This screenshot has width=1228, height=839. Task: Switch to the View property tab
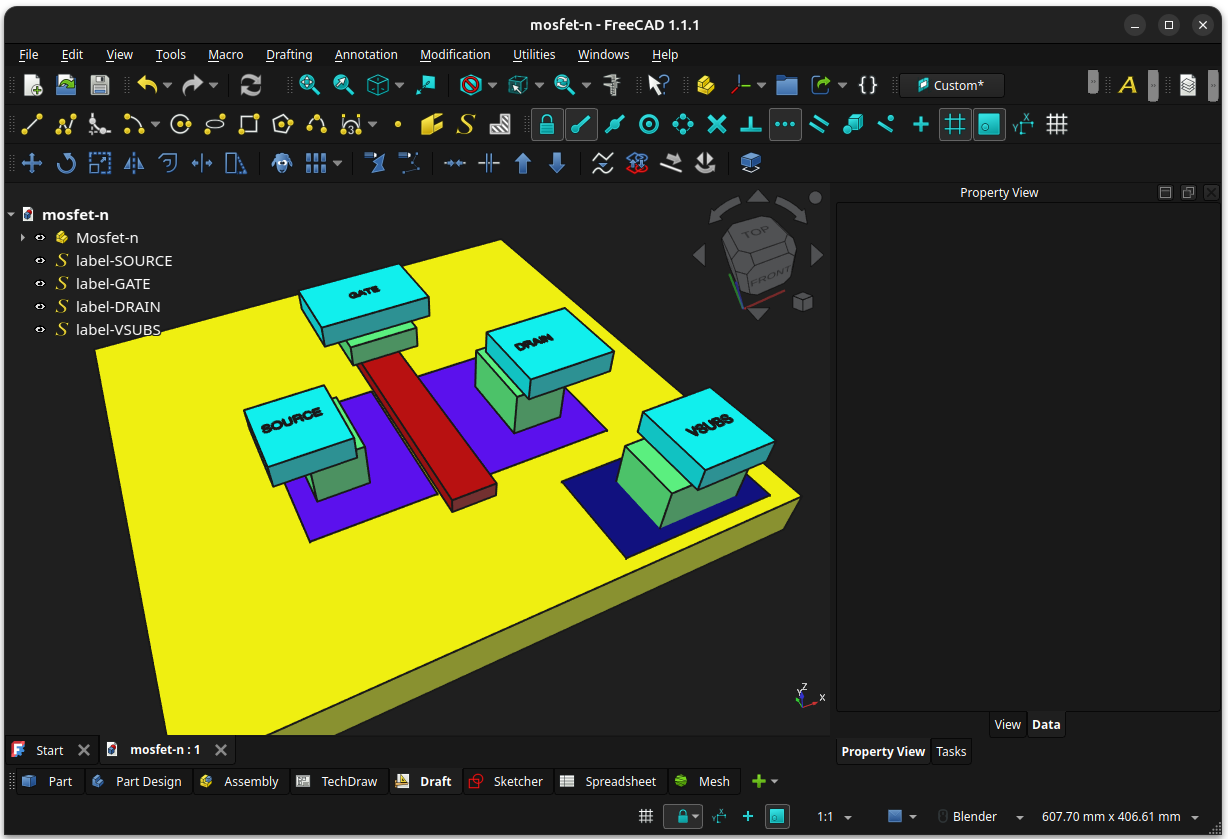point(1008,725)
